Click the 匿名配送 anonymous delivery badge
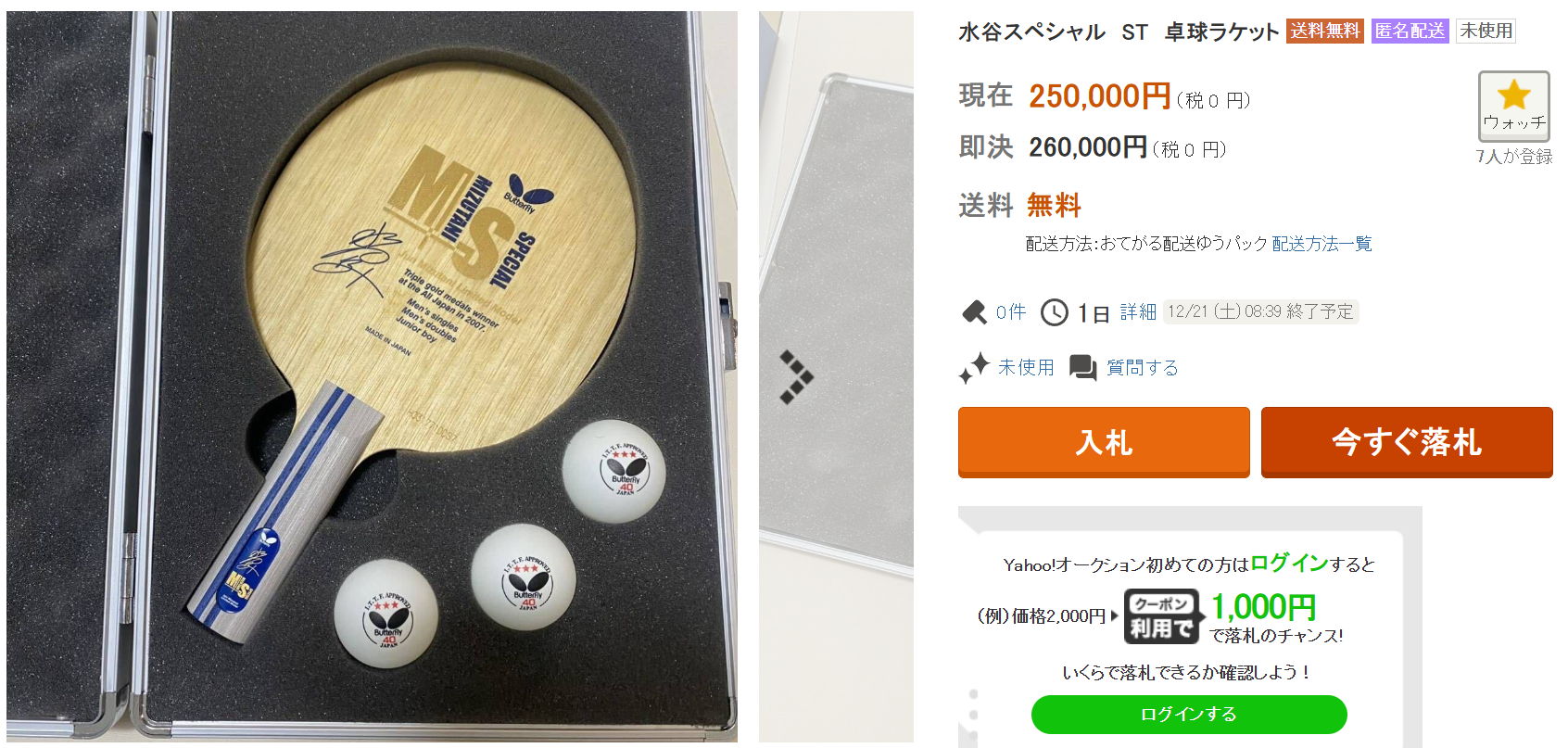The width and height of the screenshot is (1568, 748). coord(1410,31)
